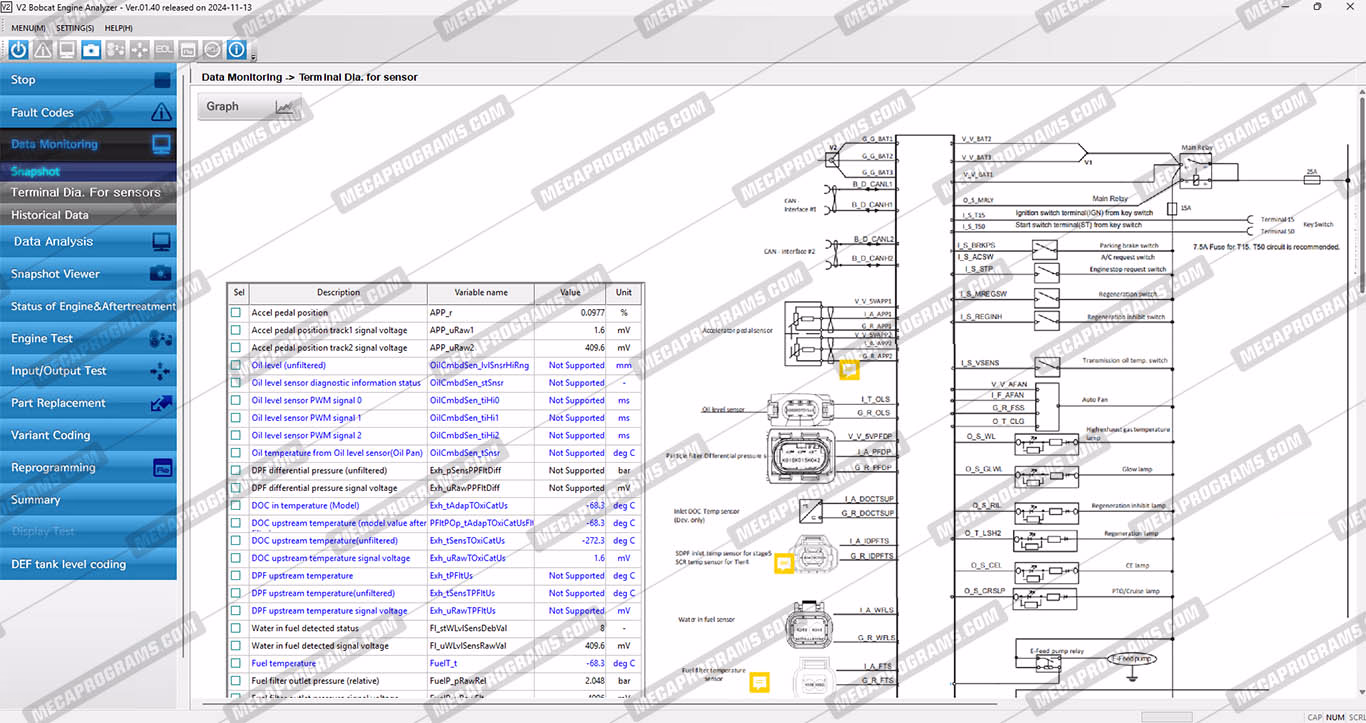1366x723 pixels.
Task: Click Water in fuel detected status text
Action: coord(305,628)
